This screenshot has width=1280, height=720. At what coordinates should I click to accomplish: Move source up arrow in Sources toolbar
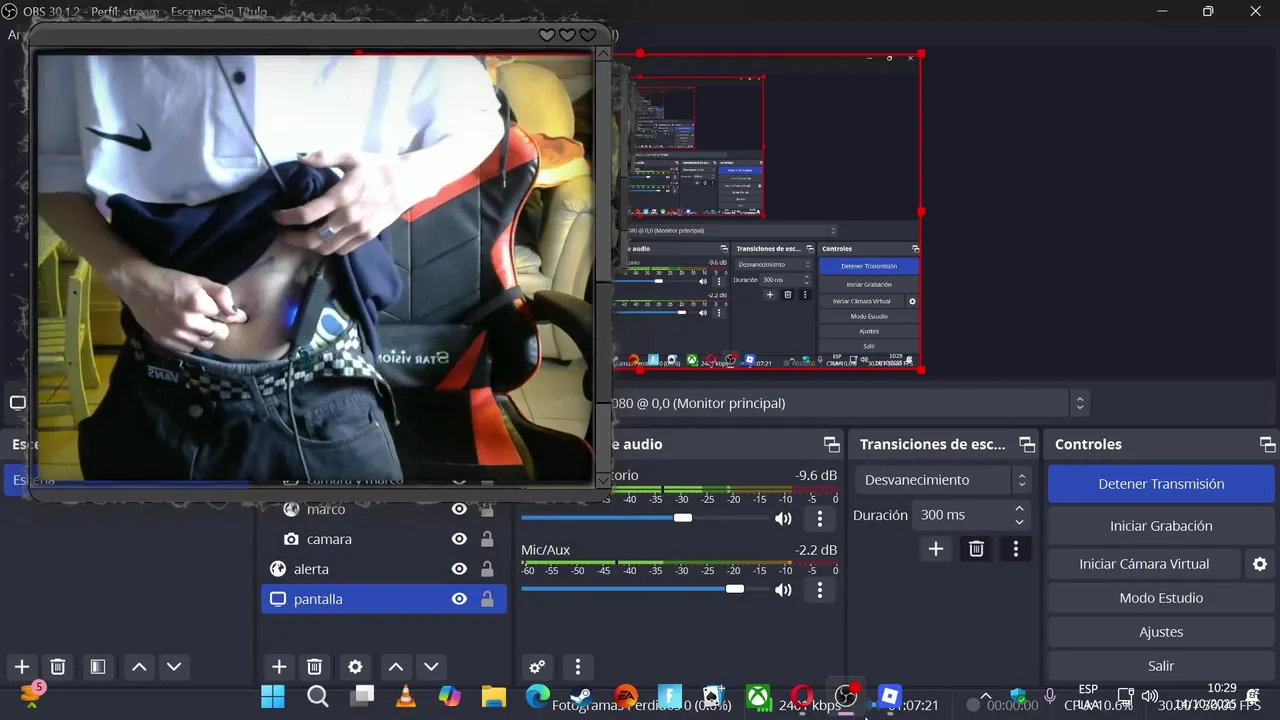tap(396, 667)
